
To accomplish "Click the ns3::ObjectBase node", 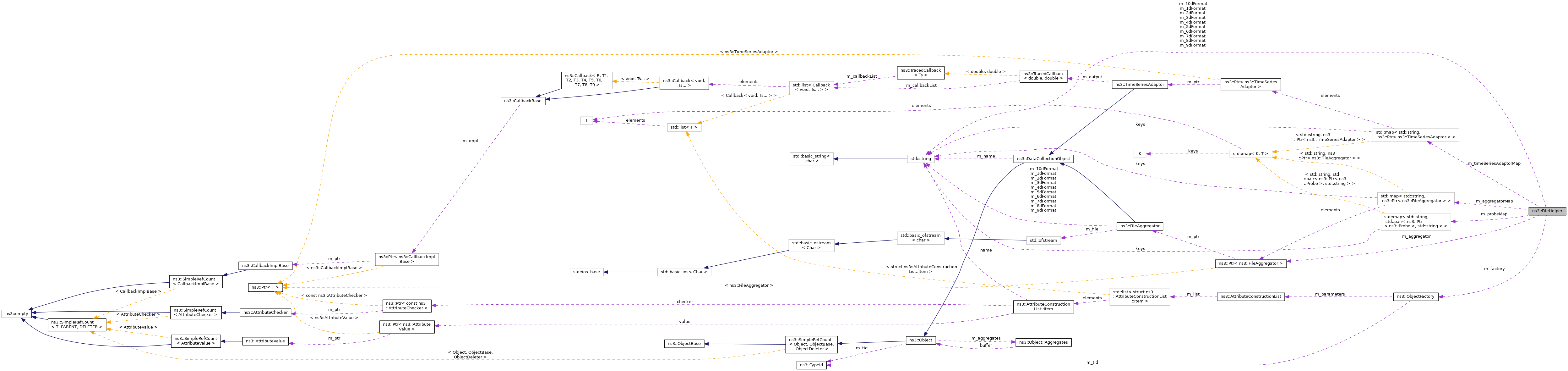I will (684, 344).
